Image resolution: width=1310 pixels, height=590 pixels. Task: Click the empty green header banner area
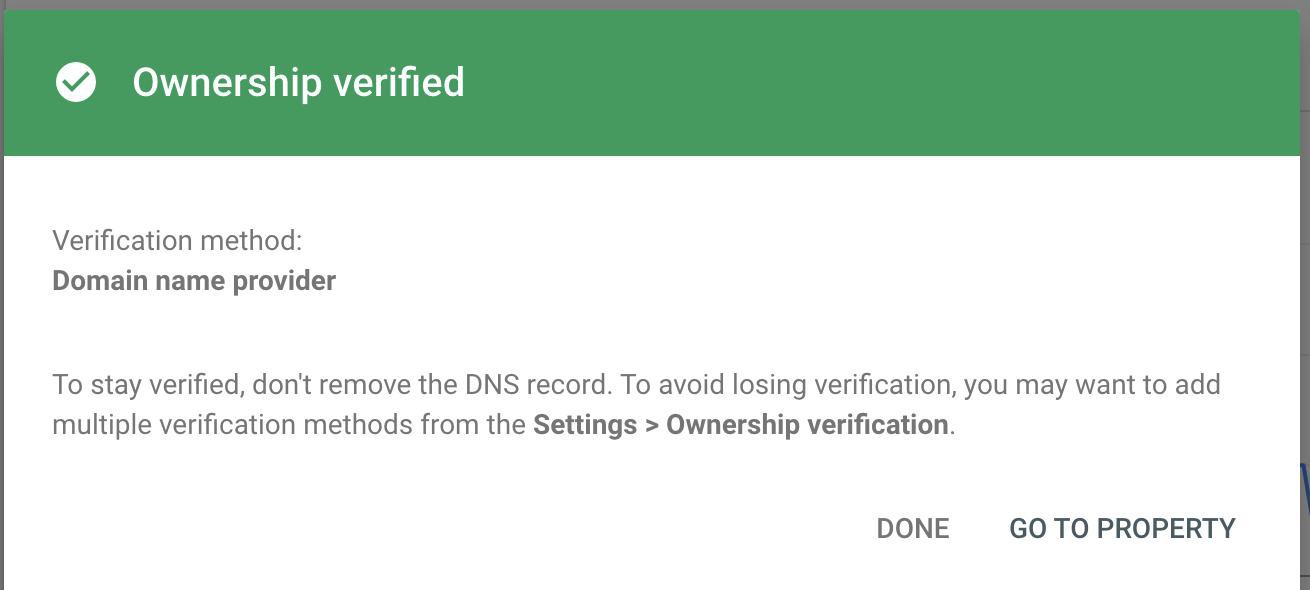coord(880,82)
